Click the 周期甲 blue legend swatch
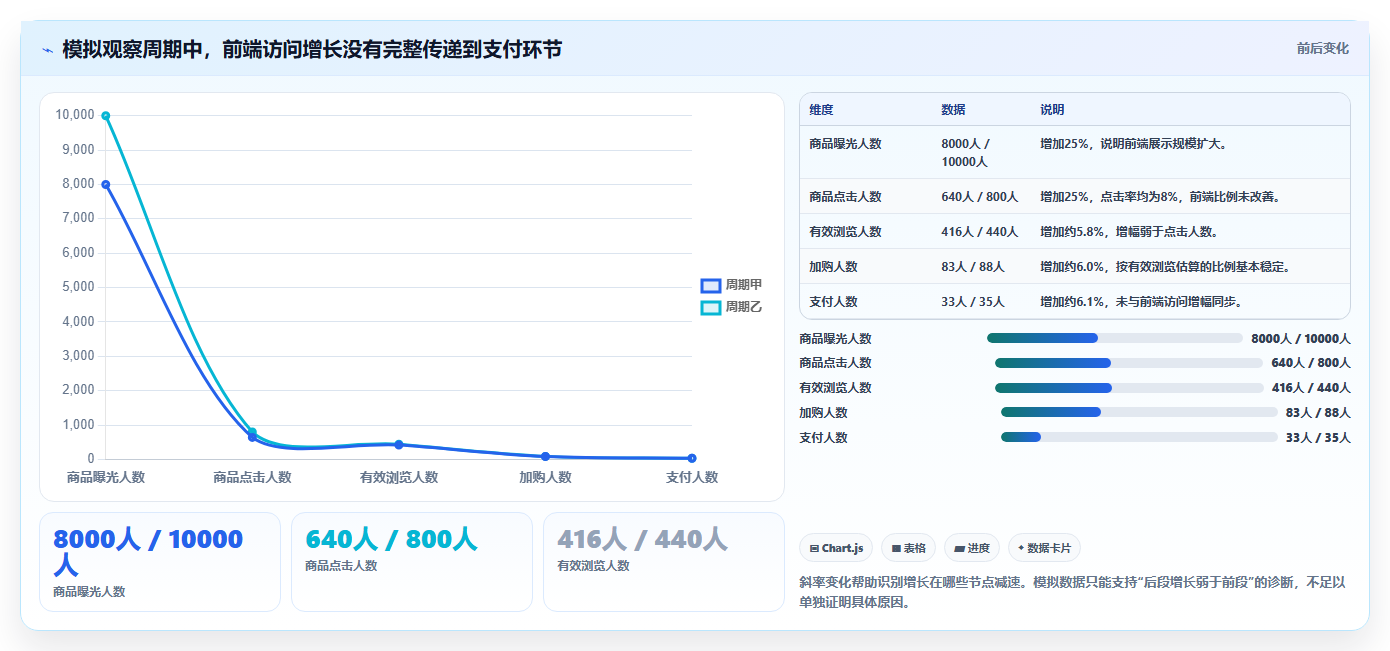 pyautogui.click(x=711, y=286)
